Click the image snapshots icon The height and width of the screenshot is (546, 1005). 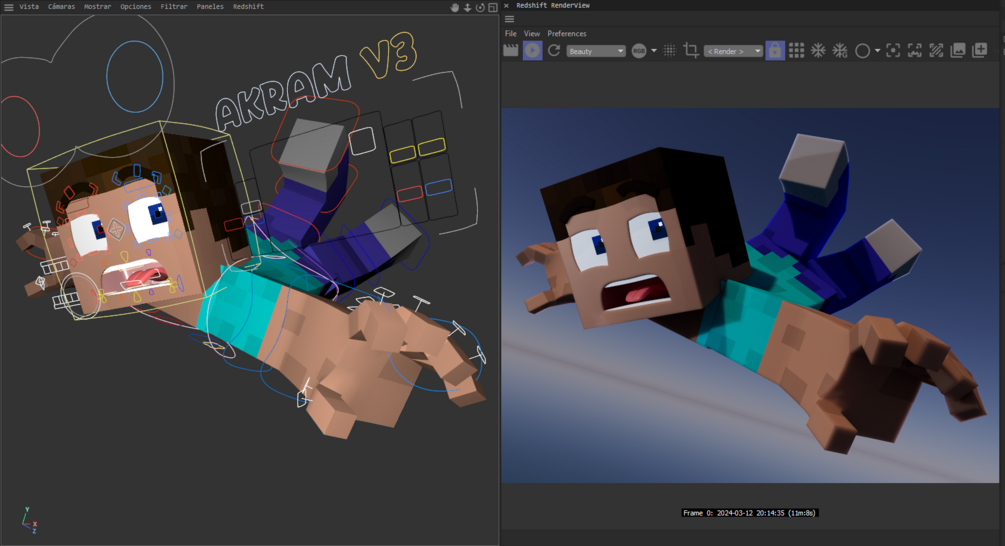point(958,51)
